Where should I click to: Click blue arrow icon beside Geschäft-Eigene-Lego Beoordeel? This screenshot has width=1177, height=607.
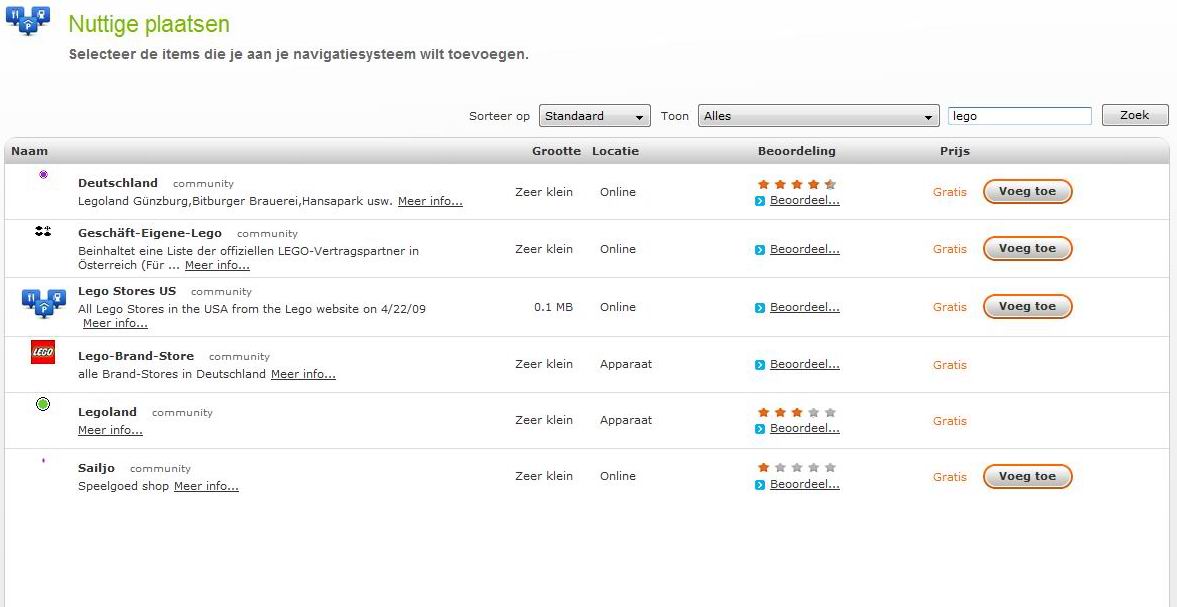tap(760, 250)
